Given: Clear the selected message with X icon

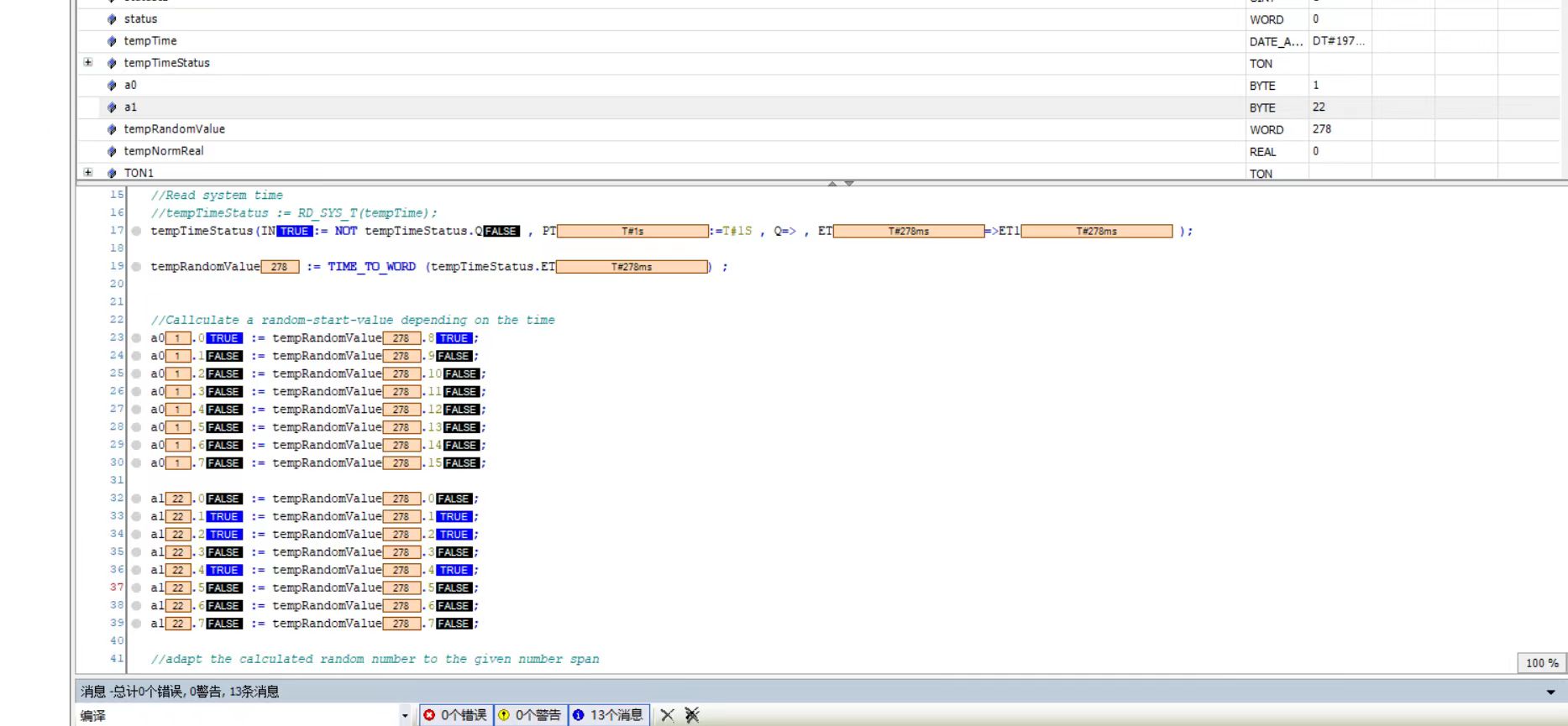Looking at the screenshot, I should [x=667, y=715].
